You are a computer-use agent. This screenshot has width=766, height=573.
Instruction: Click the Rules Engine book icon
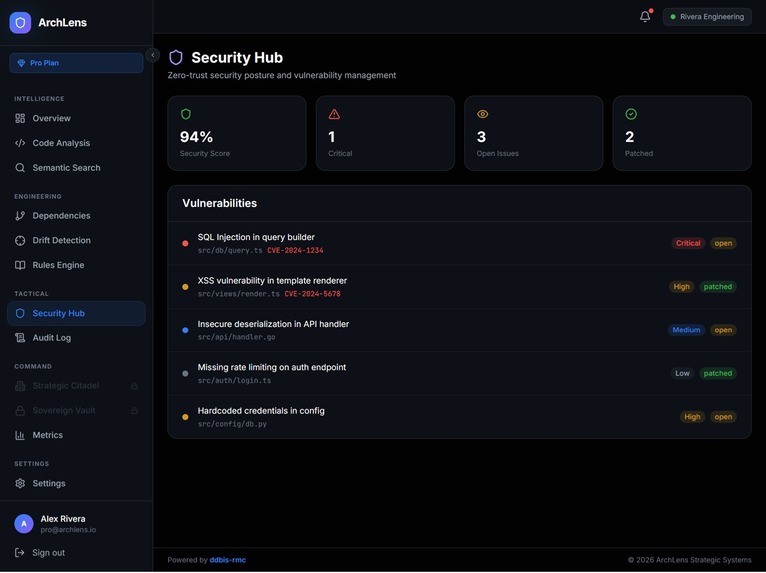20,265
